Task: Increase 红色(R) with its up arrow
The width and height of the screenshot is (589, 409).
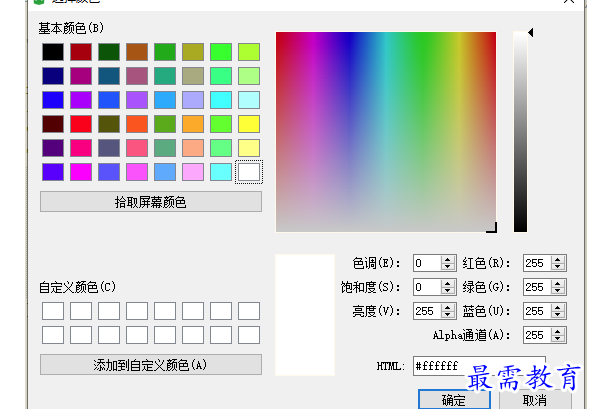Action: click(x=558, y=260)
